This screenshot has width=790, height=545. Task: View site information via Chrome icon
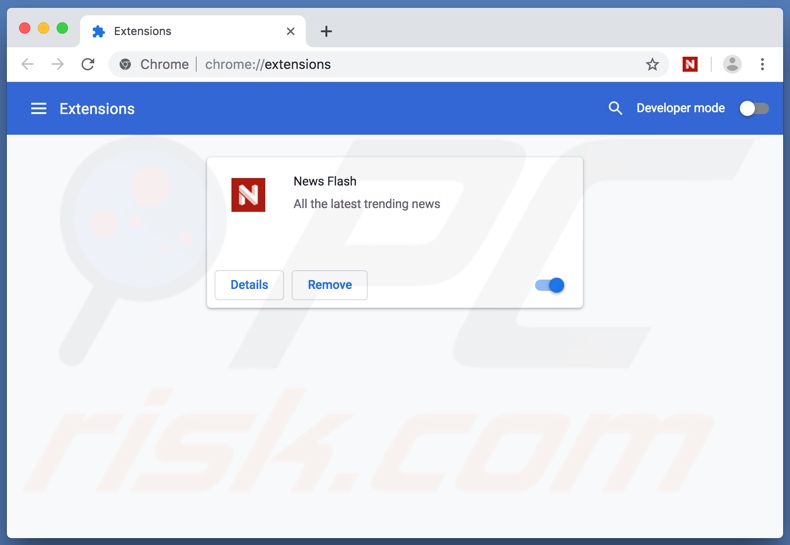126,64
